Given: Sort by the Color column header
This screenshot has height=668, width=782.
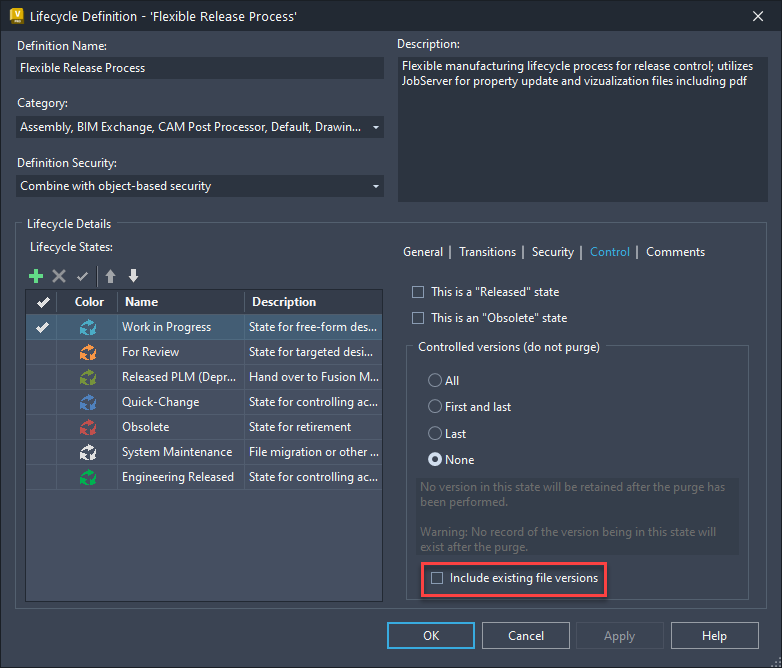Looking at the screenshot, I should tap(89, 302).
